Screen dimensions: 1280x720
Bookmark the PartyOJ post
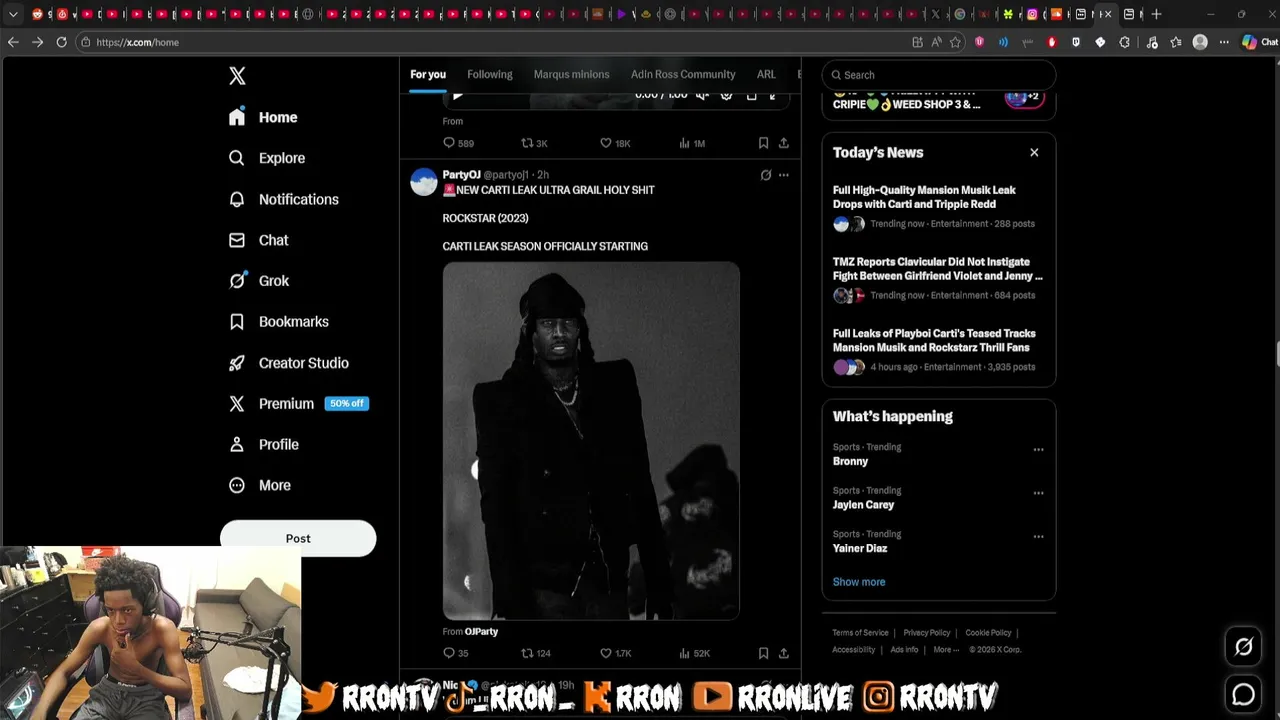(763, 653)
